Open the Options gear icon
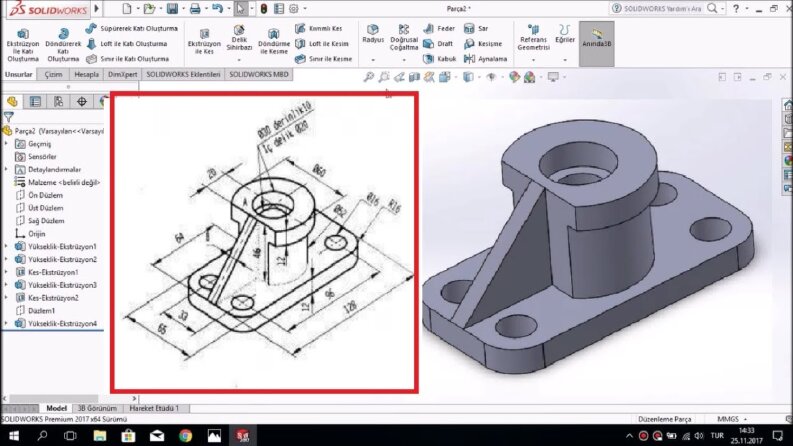 pos(294,9)
